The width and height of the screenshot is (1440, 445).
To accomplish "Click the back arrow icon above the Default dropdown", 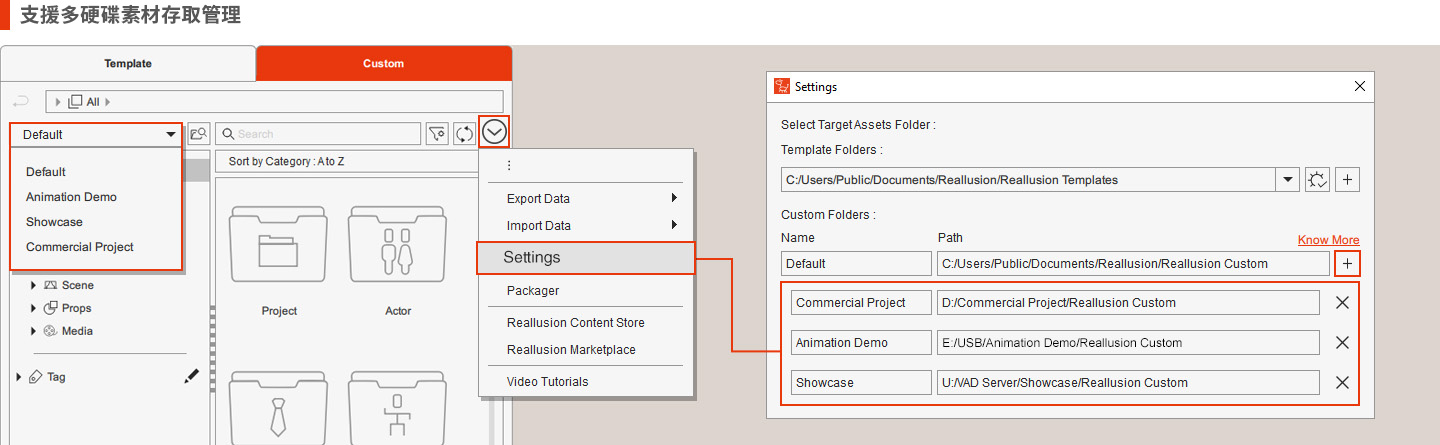I will [x=21, y=102].
